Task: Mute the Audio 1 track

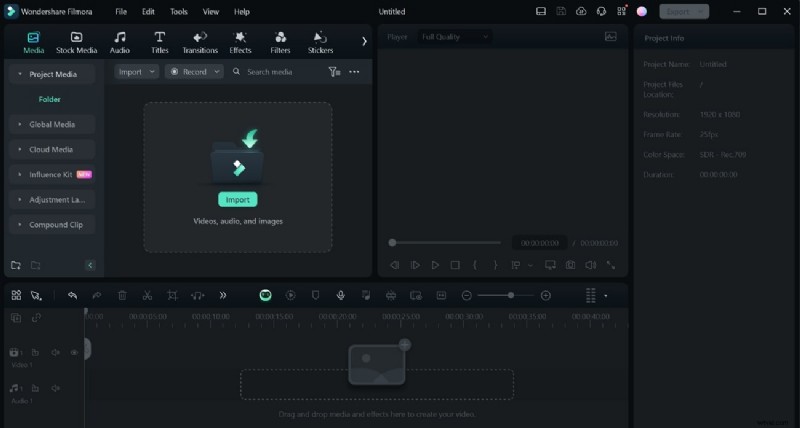Action: click(55, 388)
